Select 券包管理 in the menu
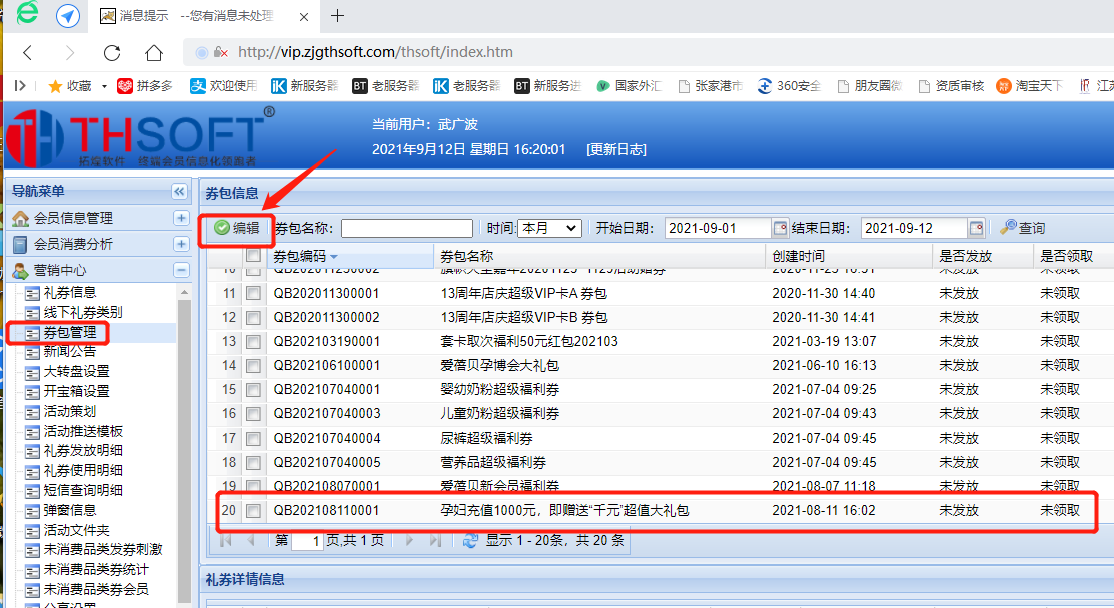The height and width of the screenshot is (608, 1114). [x=69, y=332]
